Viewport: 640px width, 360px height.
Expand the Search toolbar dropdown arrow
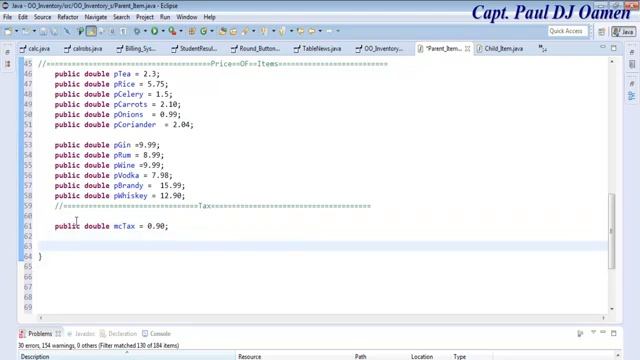[x=253, y=31]
